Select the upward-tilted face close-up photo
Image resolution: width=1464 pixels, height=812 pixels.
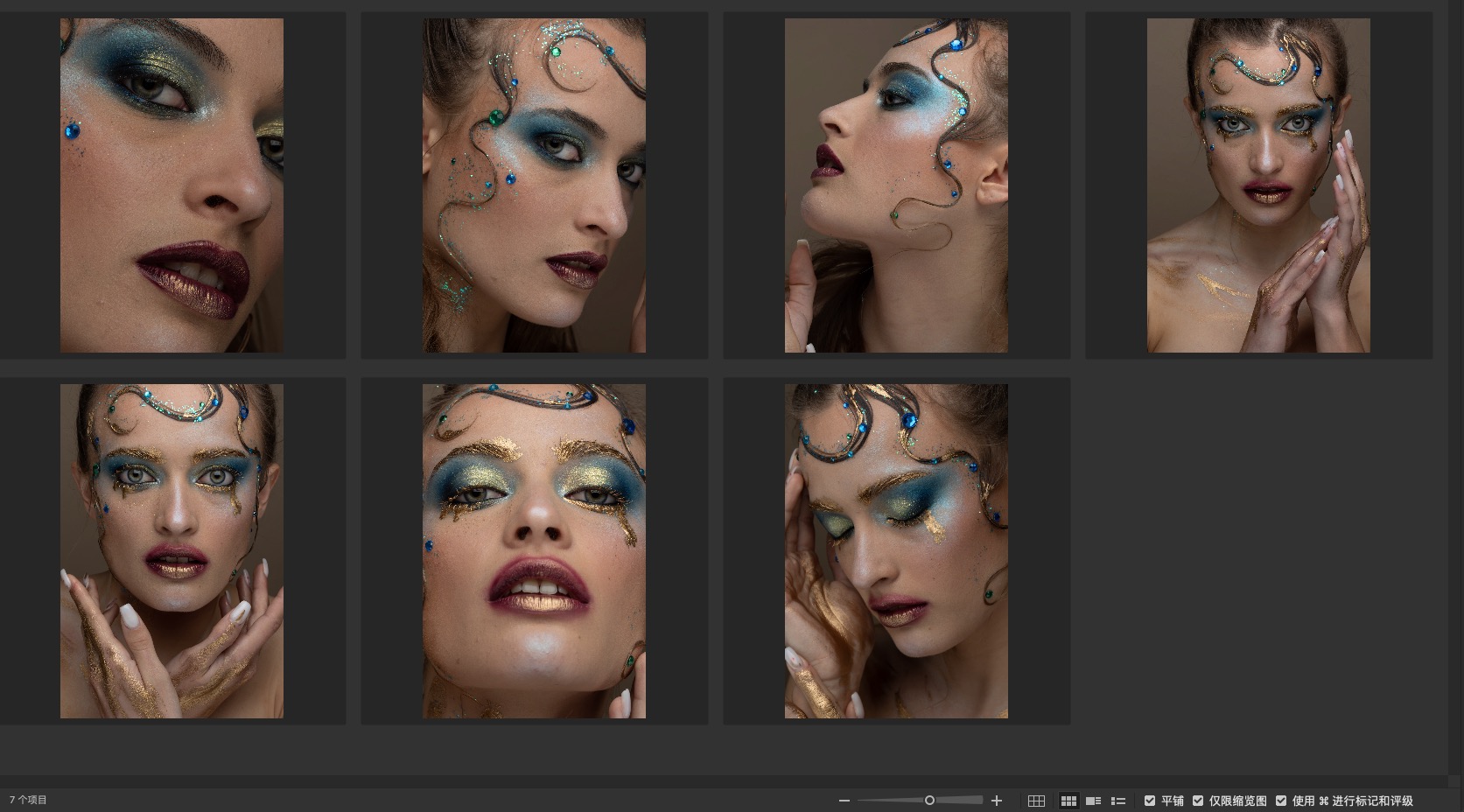point(534,551)
